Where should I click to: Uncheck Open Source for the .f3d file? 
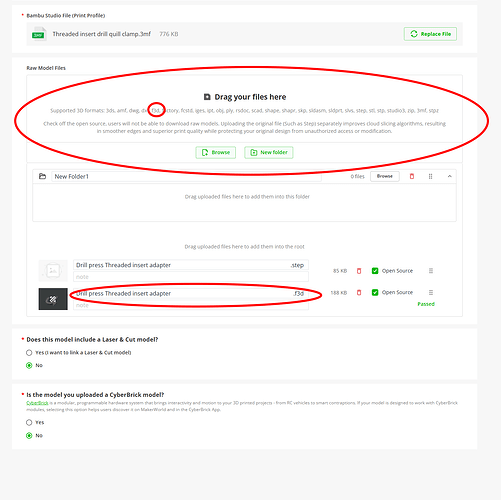pyautogui.click(x=375, y=292)
